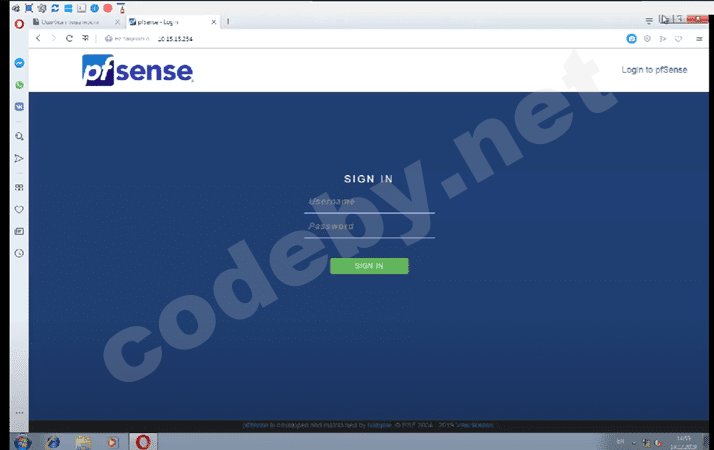The image size is (714, 450).
Task: Click the fullscreen frame icon in top toolbar
Action: [x=29, y=8]
